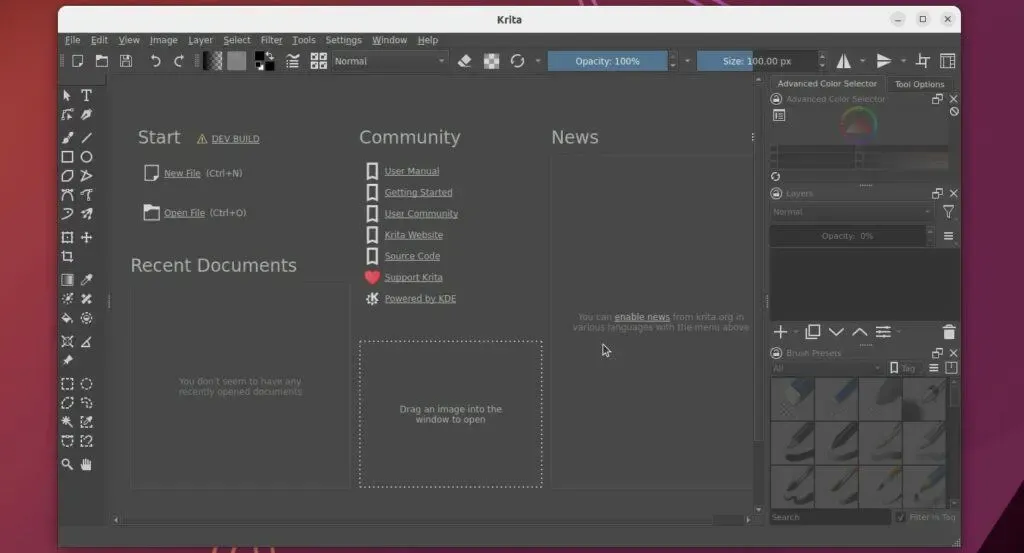
Task: Toggle lock on Advanced Color Selector docker
Action: click(776, 99)
